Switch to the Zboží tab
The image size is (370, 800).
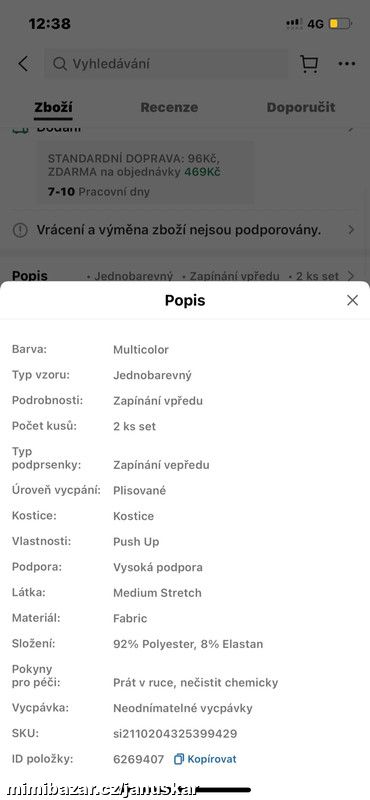(x=53, y=107)
